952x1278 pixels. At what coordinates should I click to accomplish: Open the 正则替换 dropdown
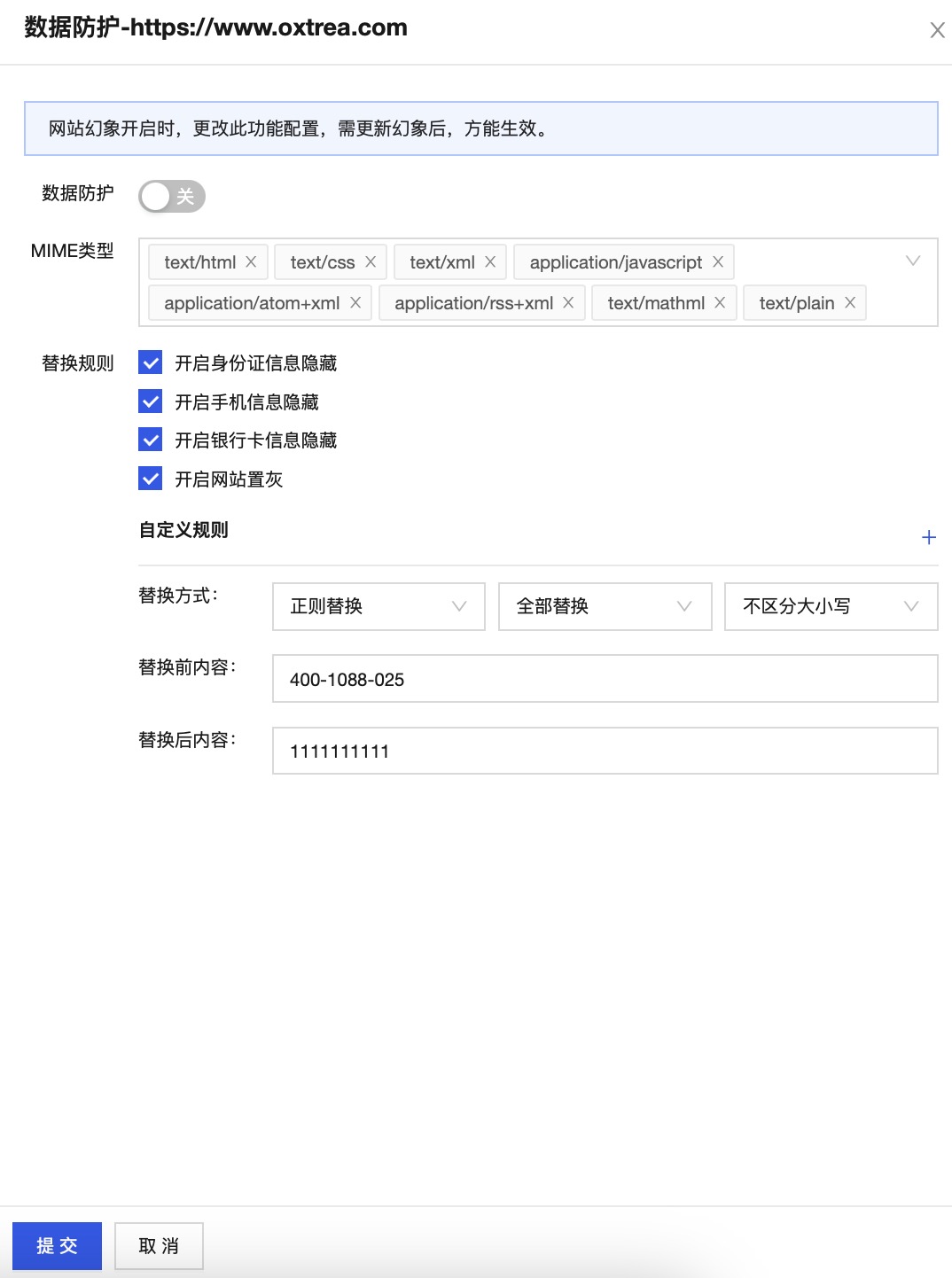[x=378, y=606]
